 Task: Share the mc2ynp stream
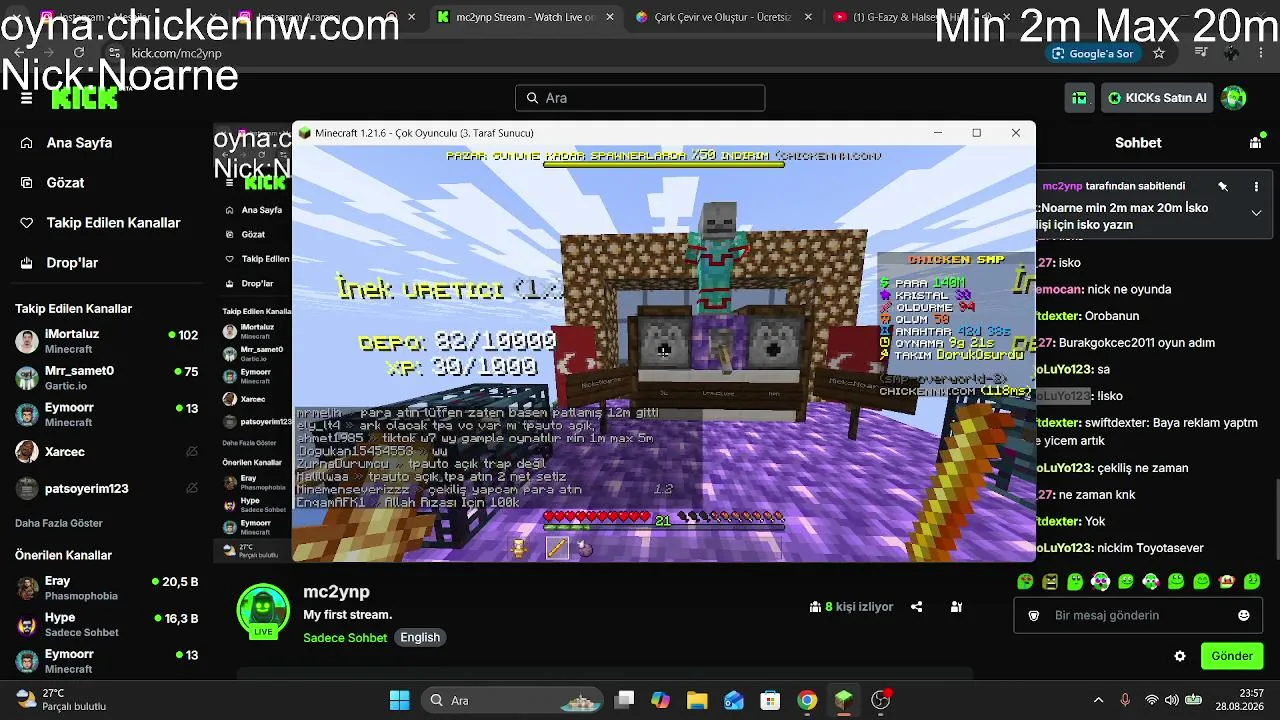(916, 607)
